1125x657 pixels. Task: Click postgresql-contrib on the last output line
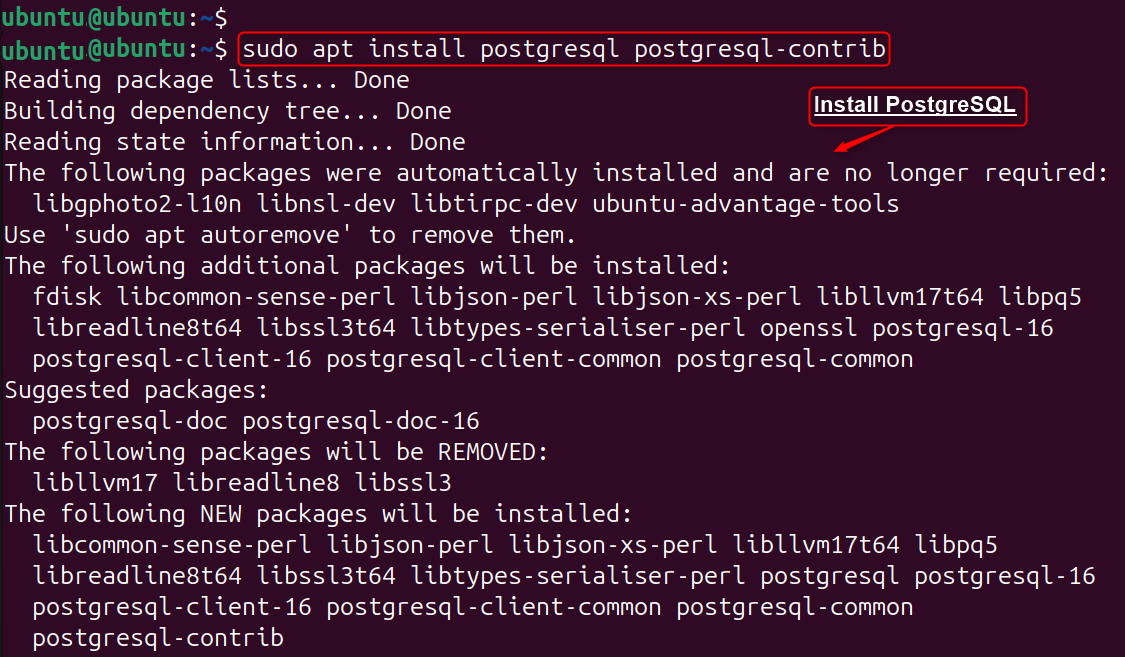[x=158, y=638]
